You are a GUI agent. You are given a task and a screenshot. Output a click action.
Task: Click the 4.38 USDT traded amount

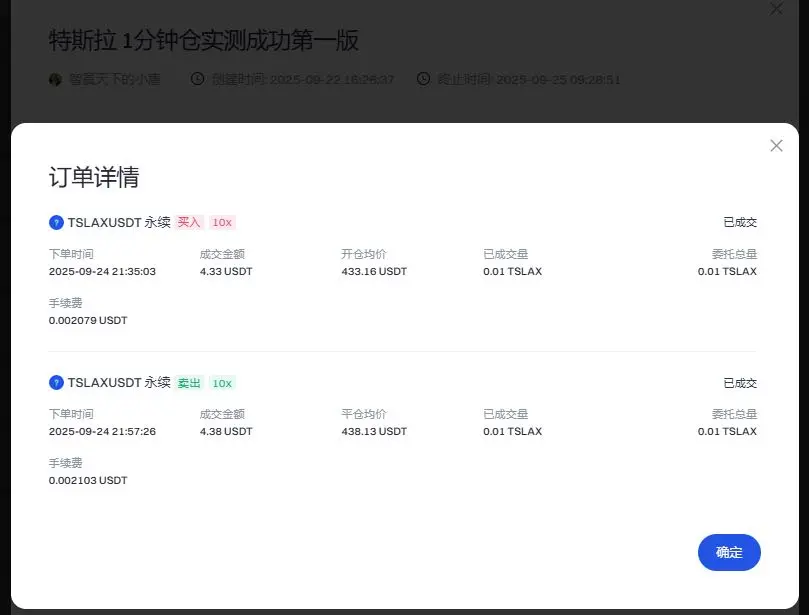tap(226, 431)
